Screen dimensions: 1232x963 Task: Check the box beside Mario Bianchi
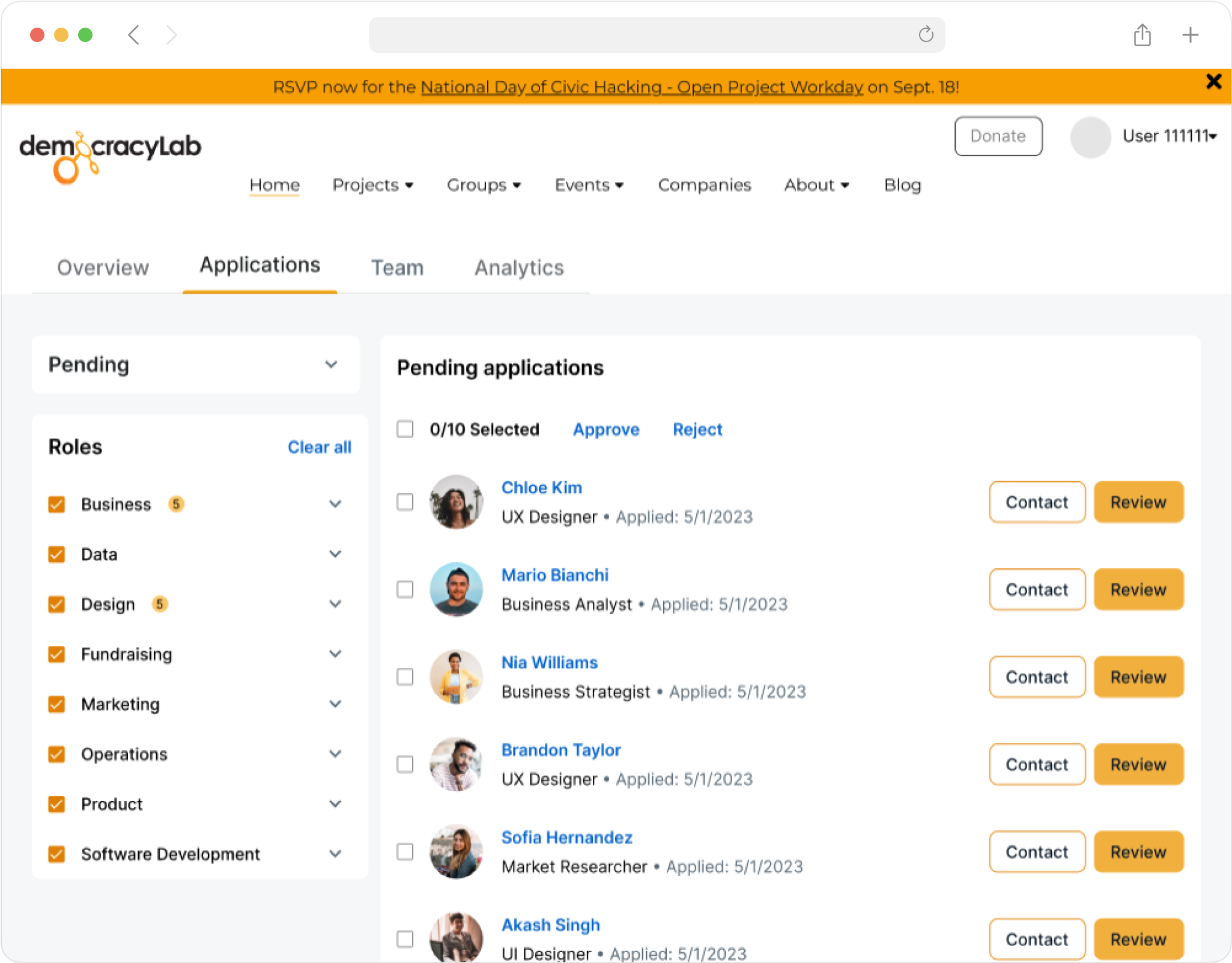point(405,589)
